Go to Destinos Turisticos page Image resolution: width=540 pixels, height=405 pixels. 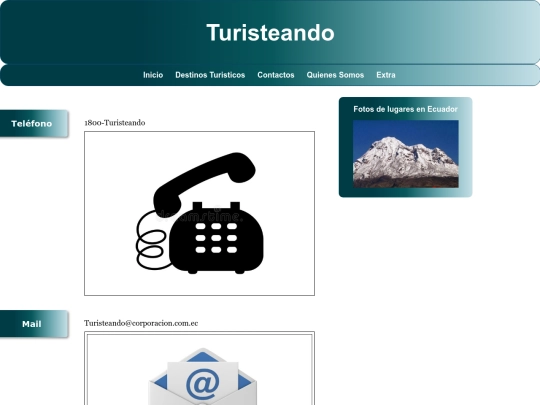(x=210, y=75)
